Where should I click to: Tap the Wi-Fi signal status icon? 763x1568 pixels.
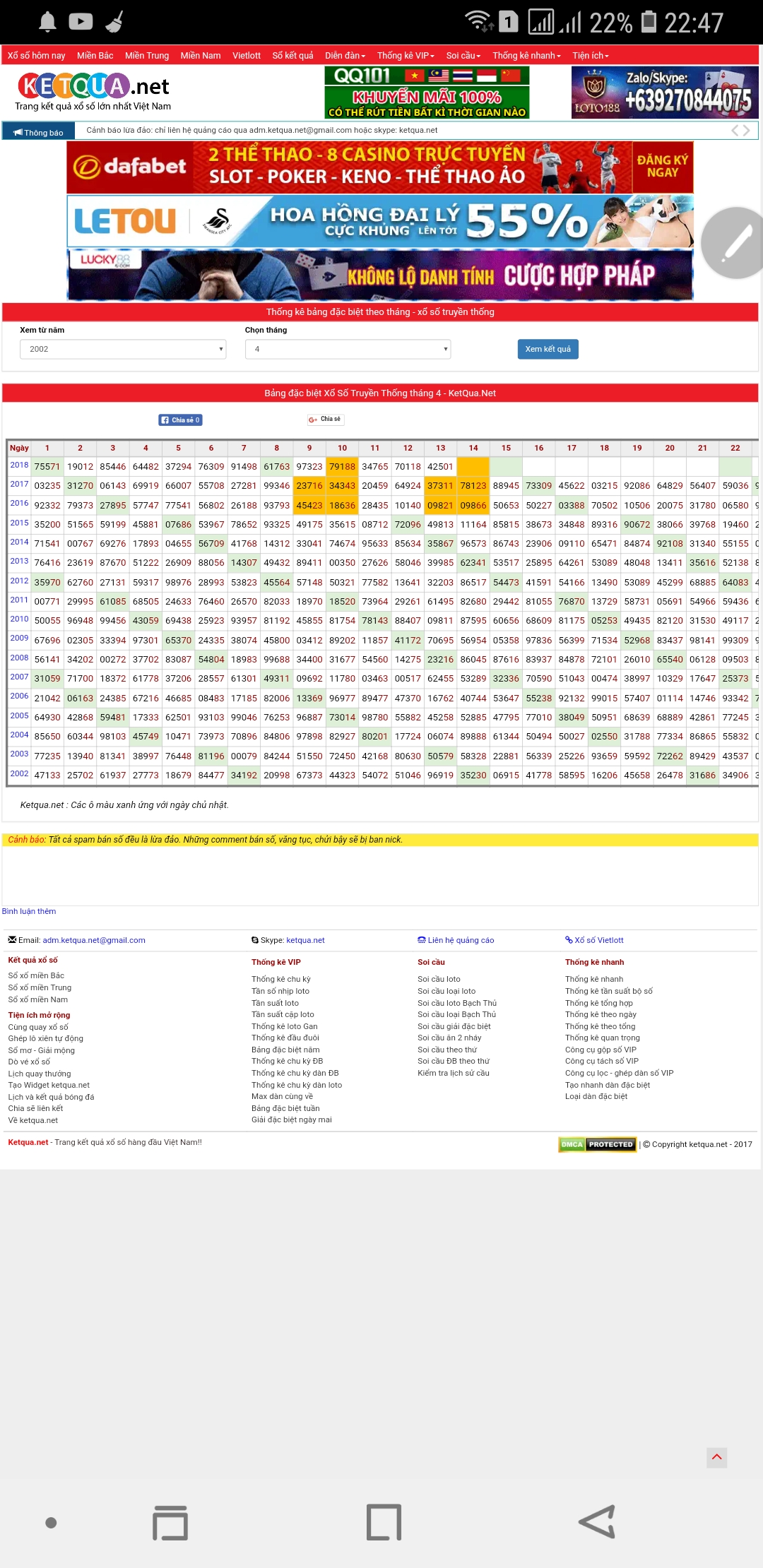tap(480, 22)
